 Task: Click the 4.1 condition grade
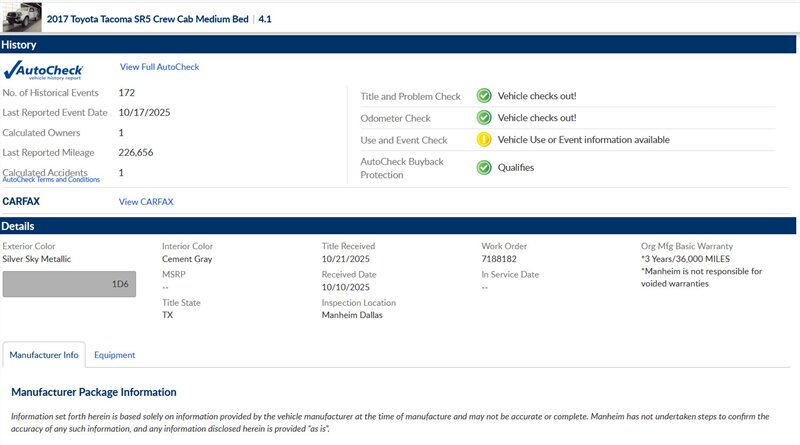pos(265,19)
